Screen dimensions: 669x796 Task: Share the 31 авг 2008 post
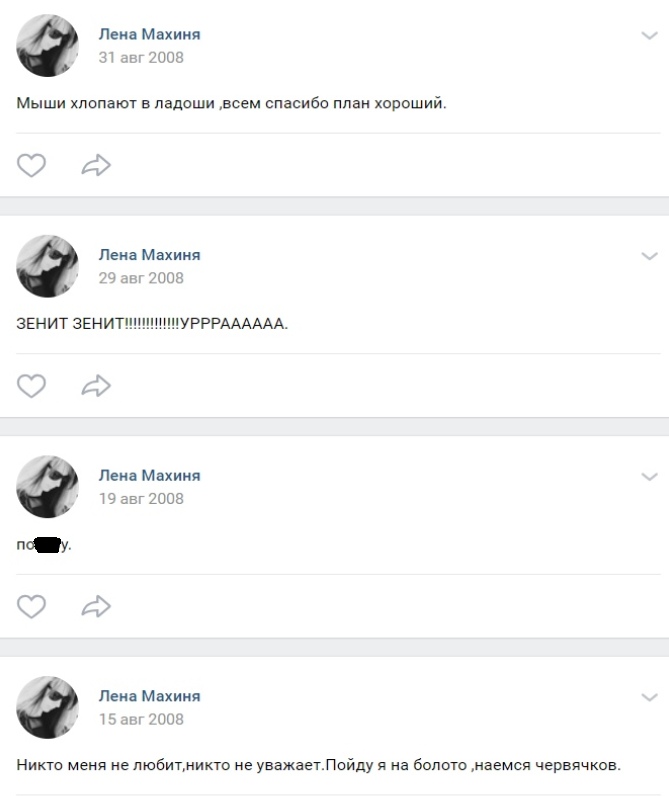(x=96, y=165)
